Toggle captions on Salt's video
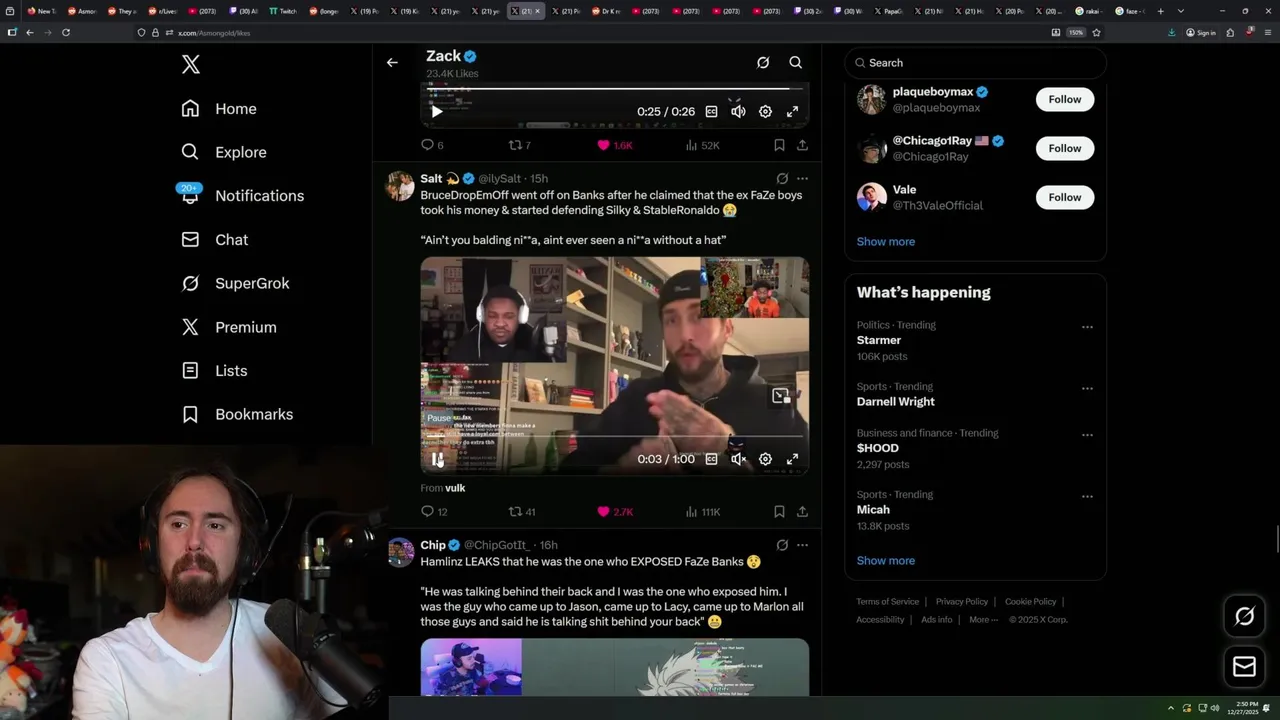 coord(711,459)
